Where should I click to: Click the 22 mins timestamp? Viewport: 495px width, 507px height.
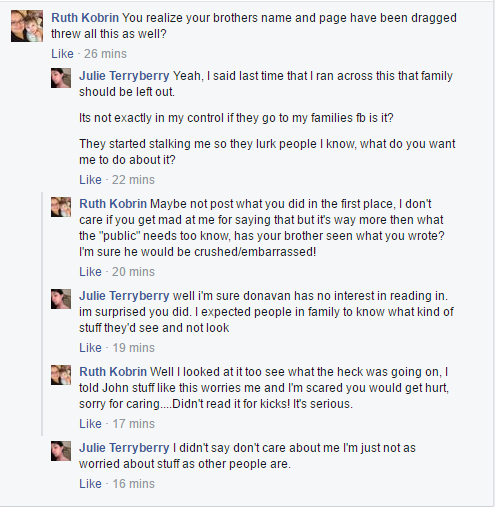[133, 180]
